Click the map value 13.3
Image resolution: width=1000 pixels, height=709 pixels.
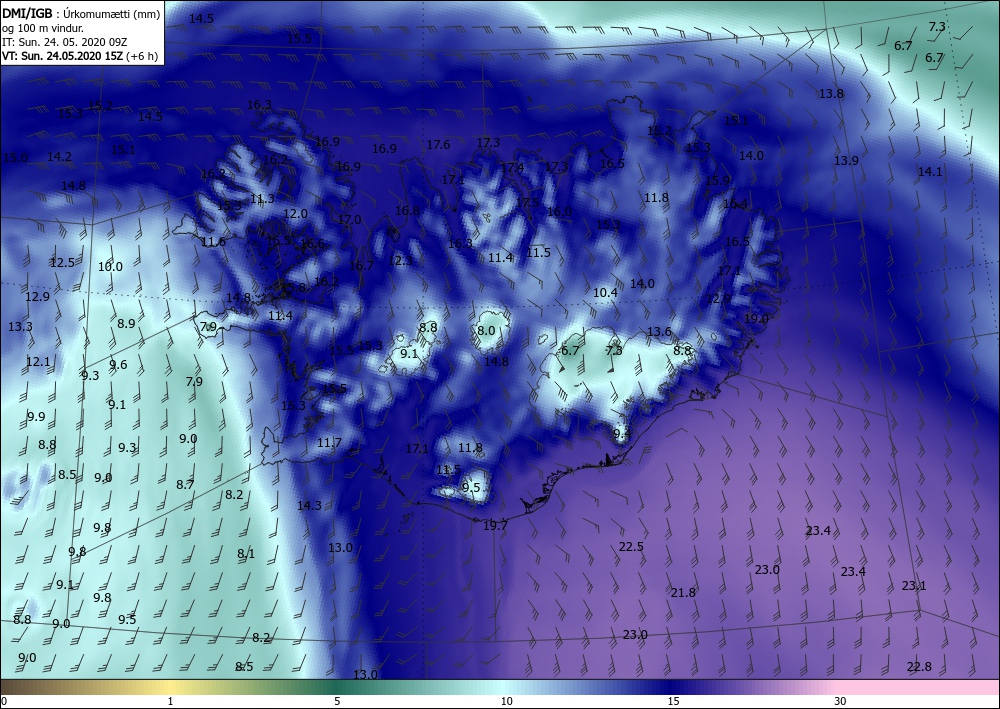click(20, 326)
